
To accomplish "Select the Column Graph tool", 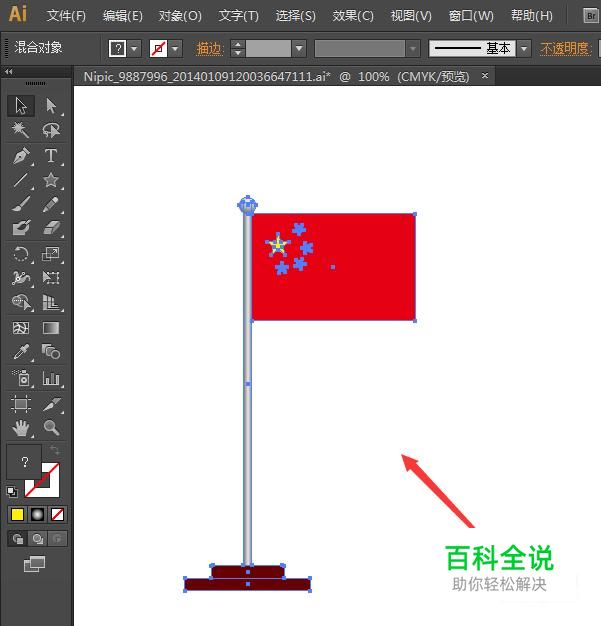I will (x=51, y=378).
